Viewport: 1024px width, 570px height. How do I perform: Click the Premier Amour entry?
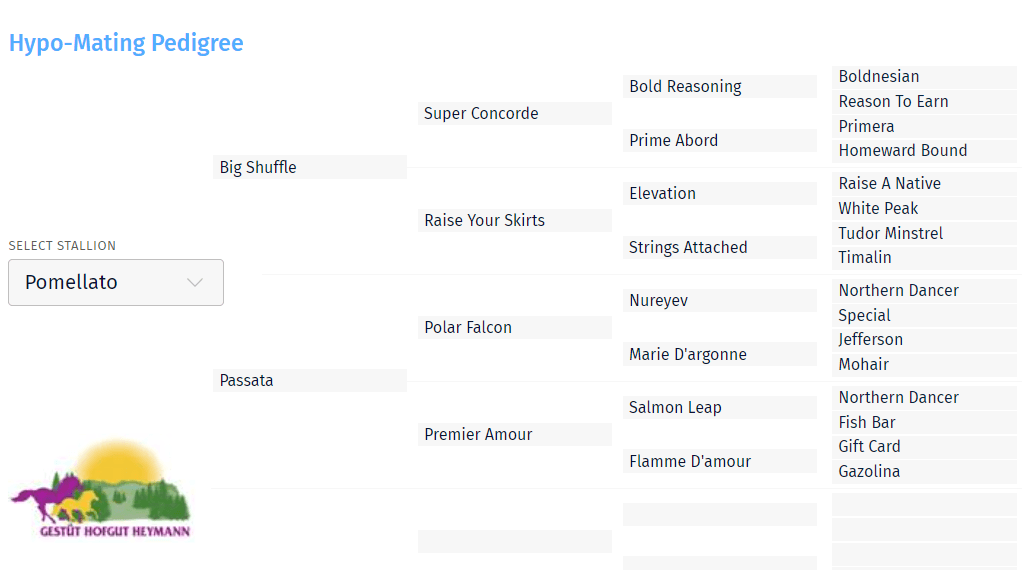tap(515, 434)
